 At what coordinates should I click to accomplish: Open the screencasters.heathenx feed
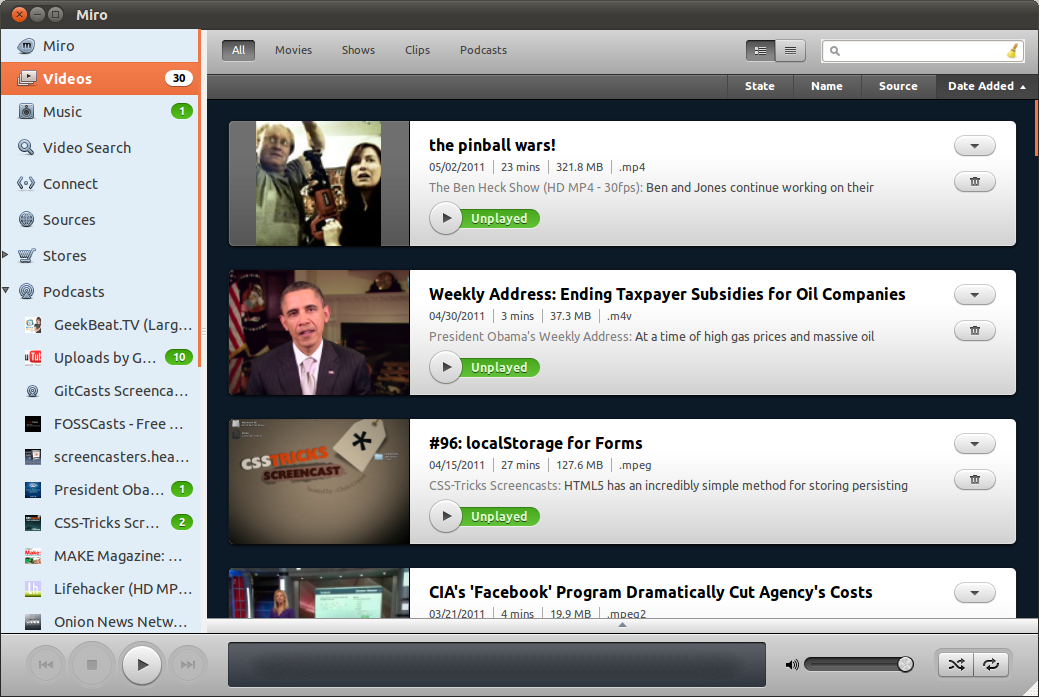click(x=99, y=457)
